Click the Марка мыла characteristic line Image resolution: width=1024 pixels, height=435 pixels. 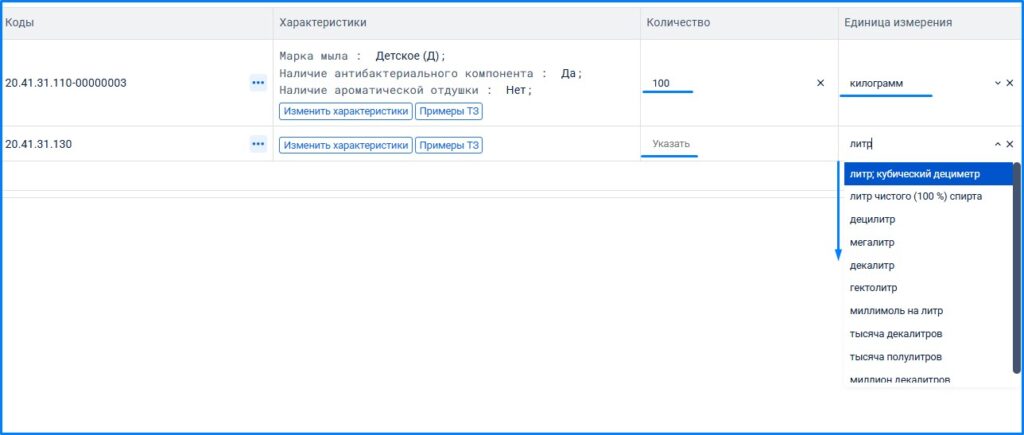tap(362, 56)
